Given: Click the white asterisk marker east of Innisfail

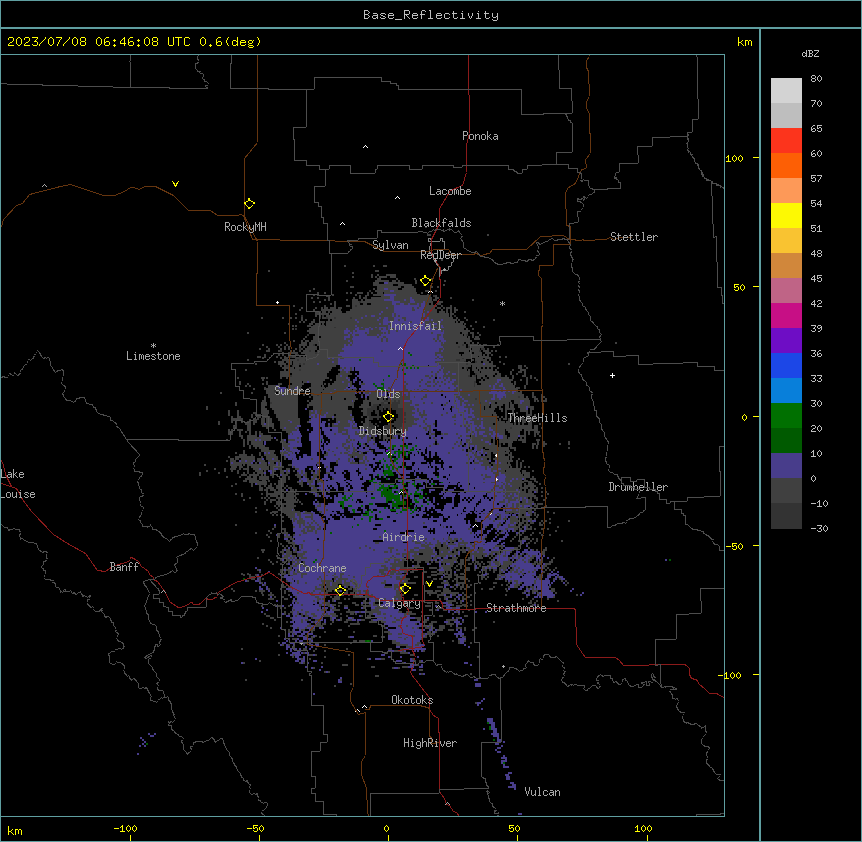Looking at the screenshot, I should 502,303.
